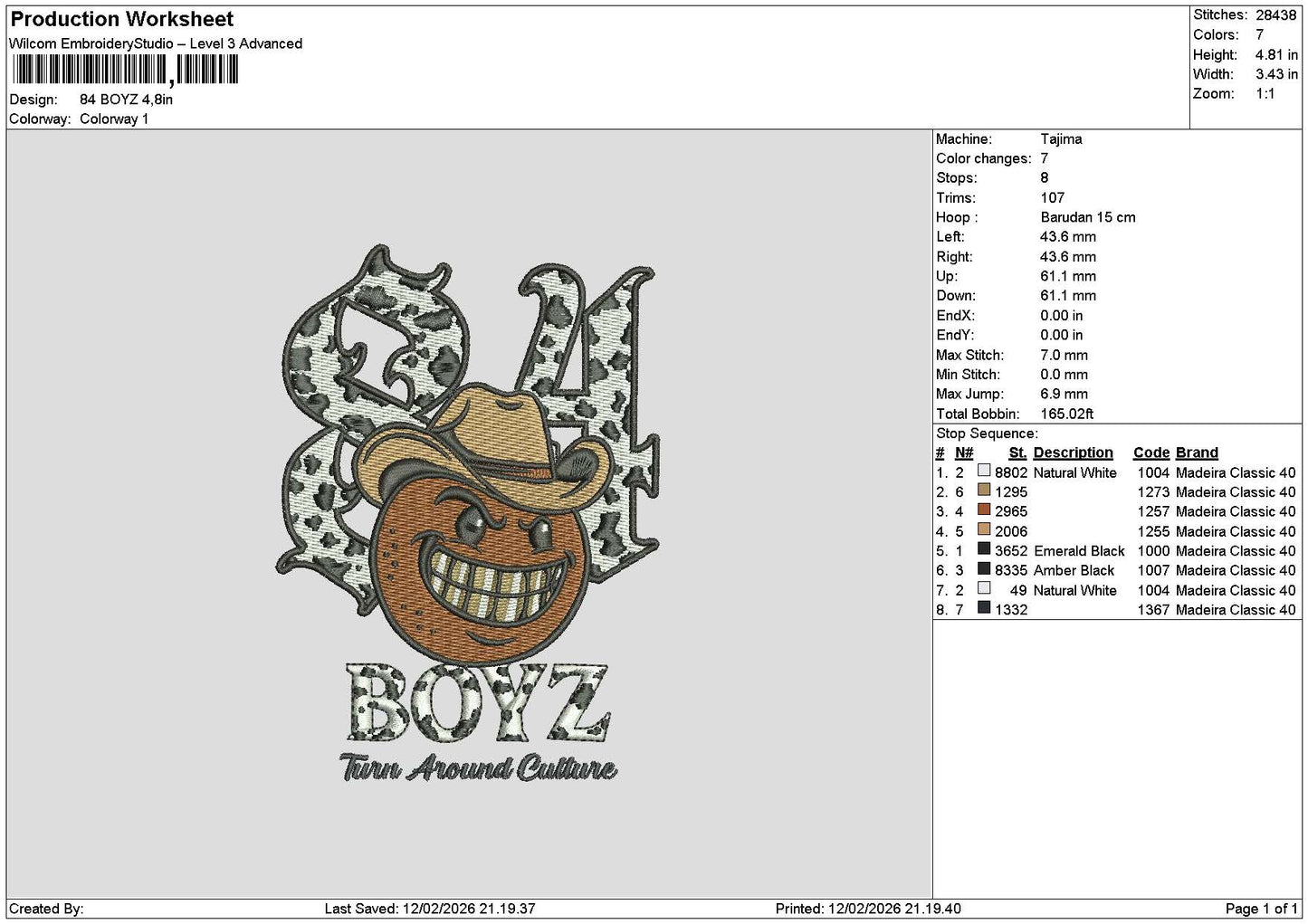Click the Brand column header
The width and height of the screenshot is (1308, 924).
(x=1197, y=452)
